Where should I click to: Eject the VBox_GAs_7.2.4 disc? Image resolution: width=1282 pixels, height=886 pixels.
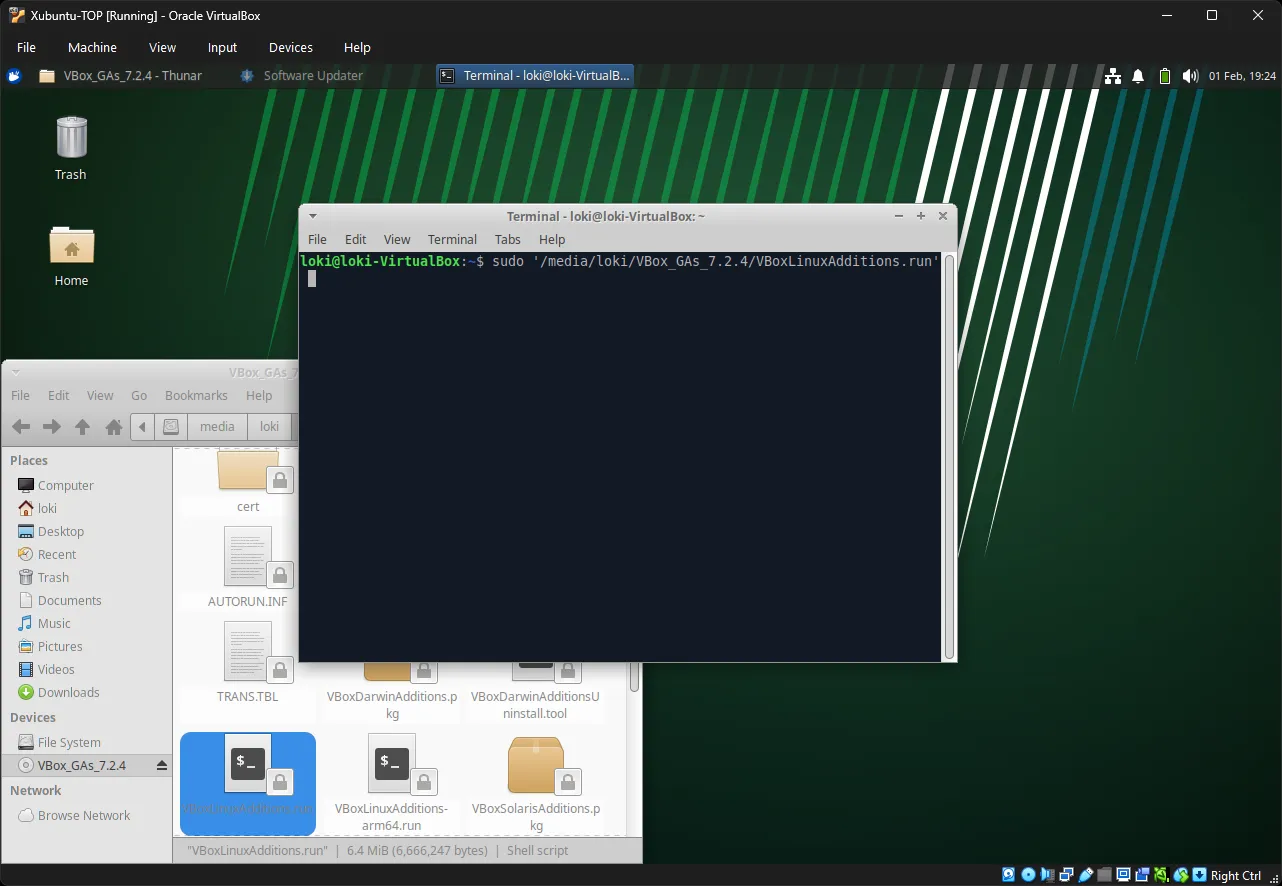162,766
